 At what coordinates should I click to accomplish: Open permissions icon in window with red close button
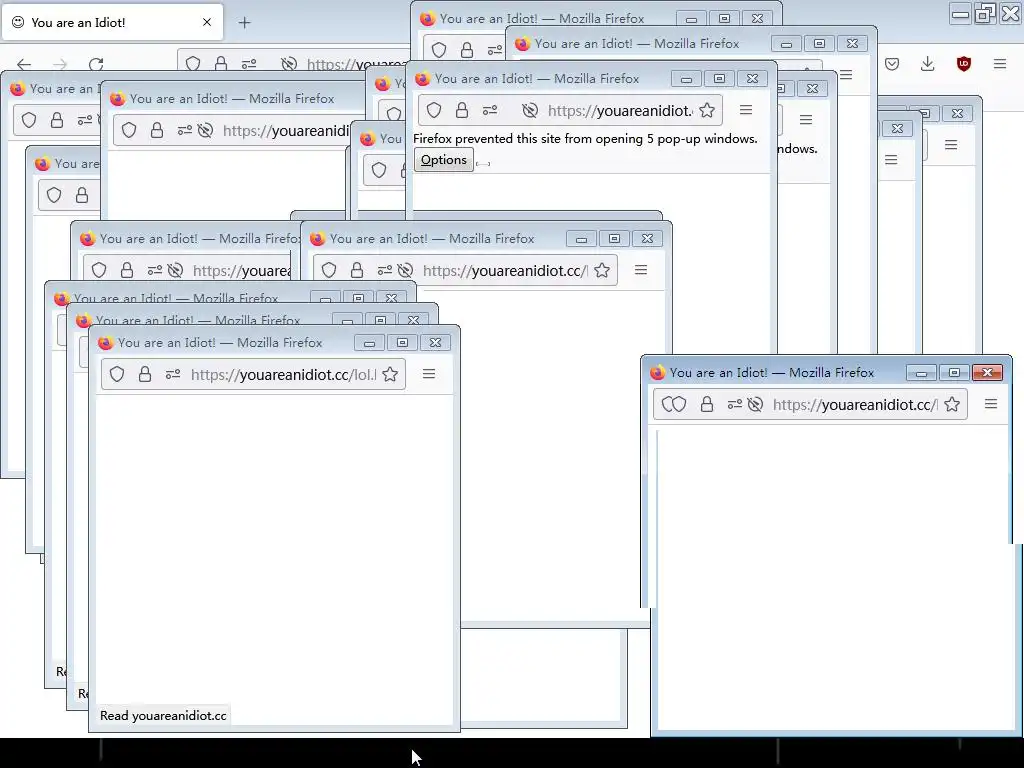[x=735, y=404]
